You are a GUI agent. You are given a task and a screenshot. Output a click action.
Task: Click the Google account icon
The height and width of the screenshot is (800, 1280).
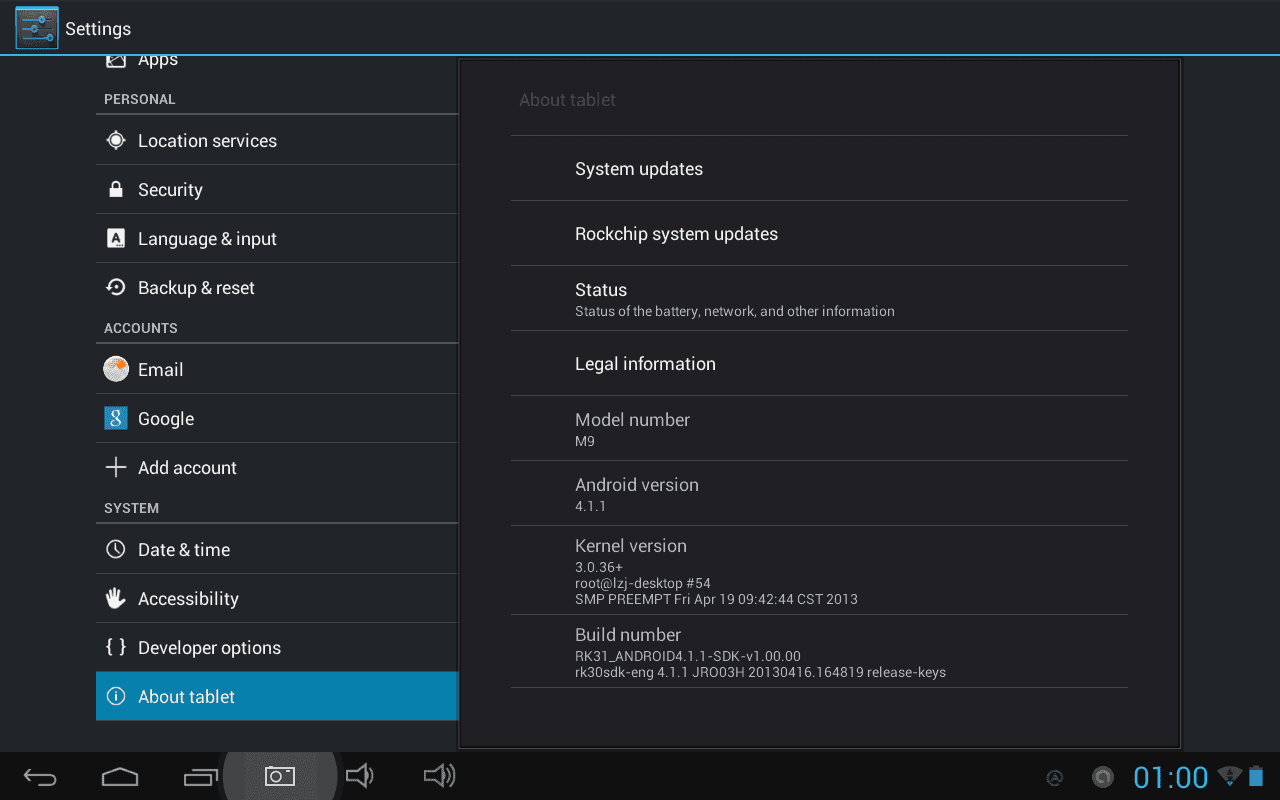[116, 418]
